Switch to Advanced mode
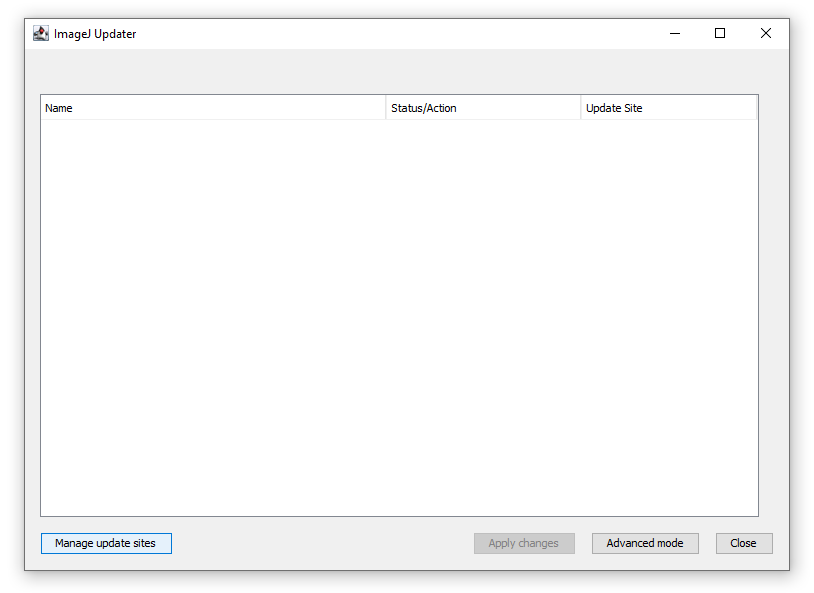This screenshot has width=814, height=593. (645, 543)
